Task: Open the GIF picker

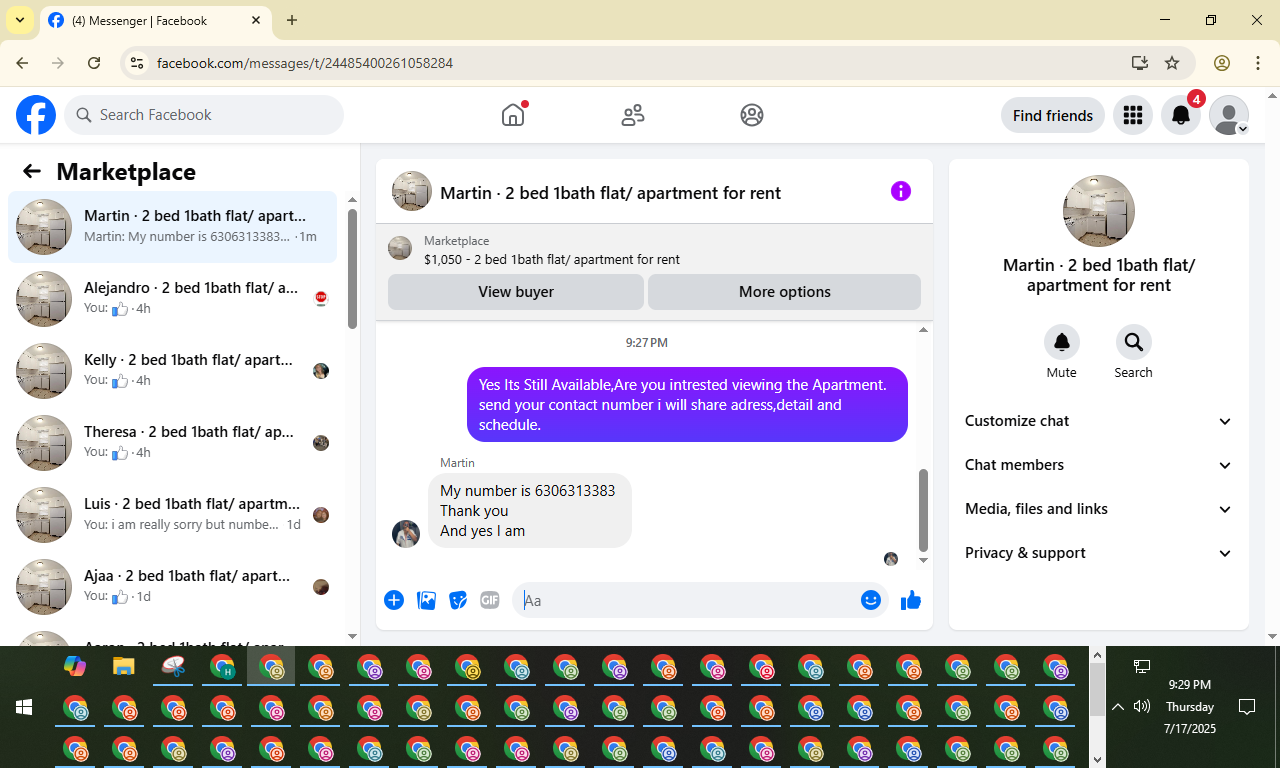Action: click(x=489, y=600)
